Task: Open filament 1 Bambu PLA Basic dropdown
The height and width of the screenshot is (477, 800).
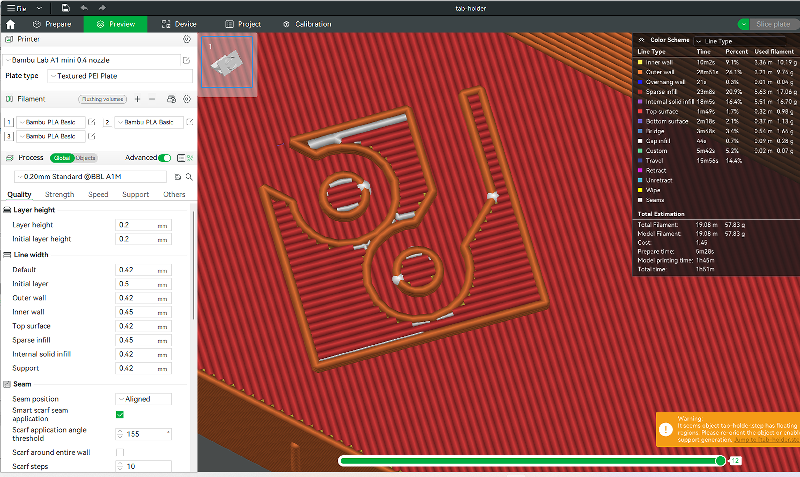Action: (51, 122)
